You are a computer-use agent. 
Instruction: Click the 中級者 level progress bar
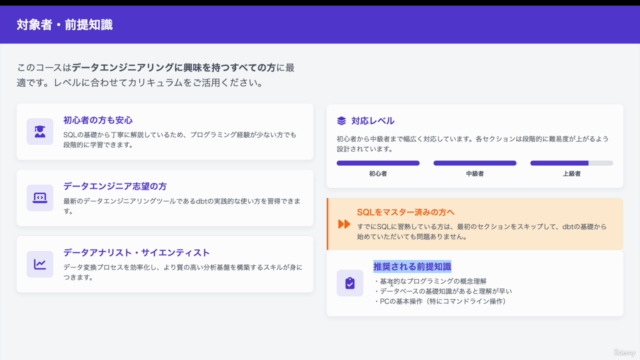[475, 163]
